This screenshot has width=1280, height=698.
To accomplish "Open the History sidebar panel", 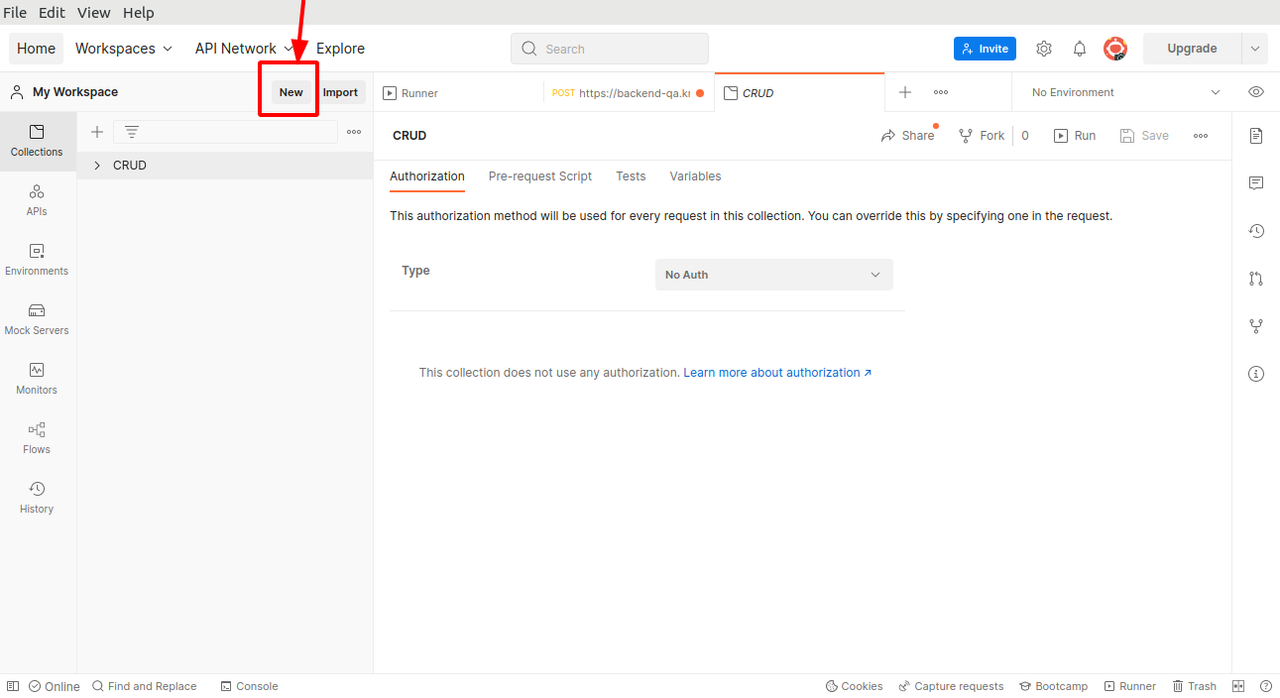I will [37, 497].
